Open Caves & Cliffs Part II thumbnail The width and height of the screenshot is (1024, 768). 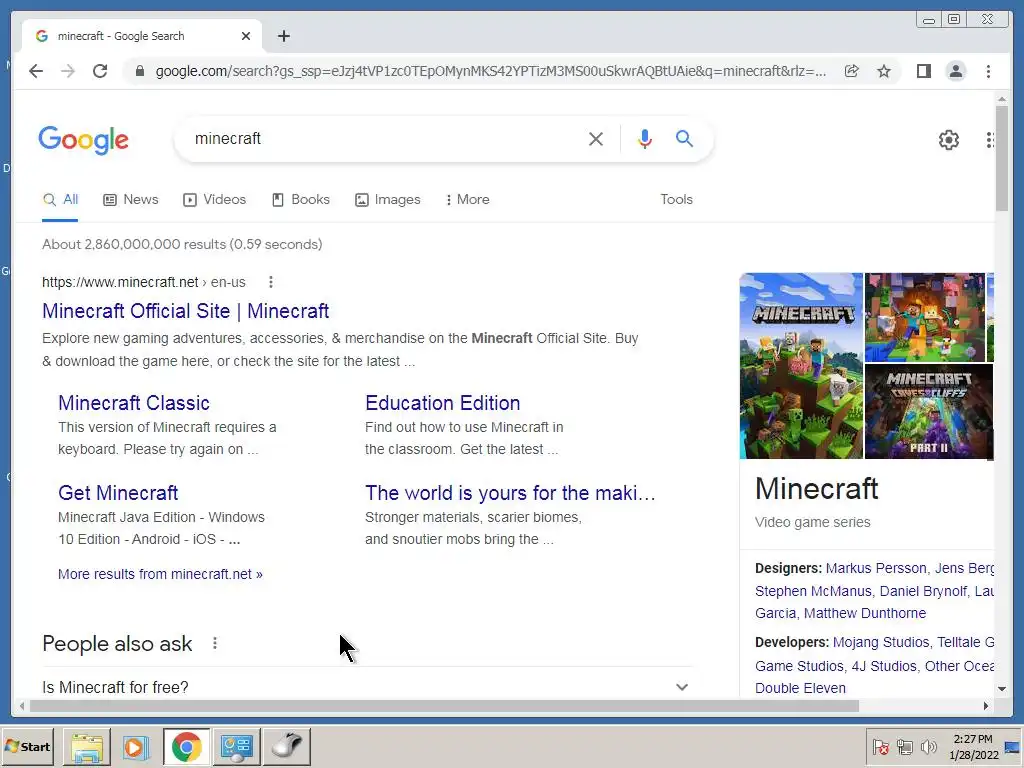(929, 411)
